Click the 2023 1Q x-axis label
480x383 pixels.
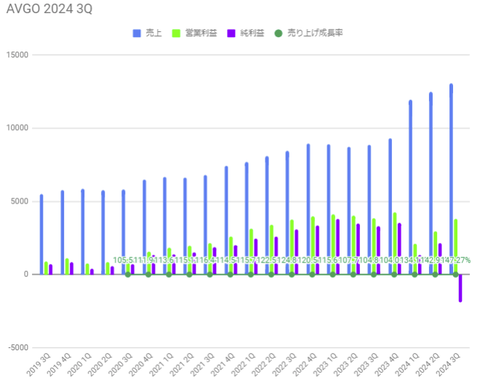[x=325, y=365]
